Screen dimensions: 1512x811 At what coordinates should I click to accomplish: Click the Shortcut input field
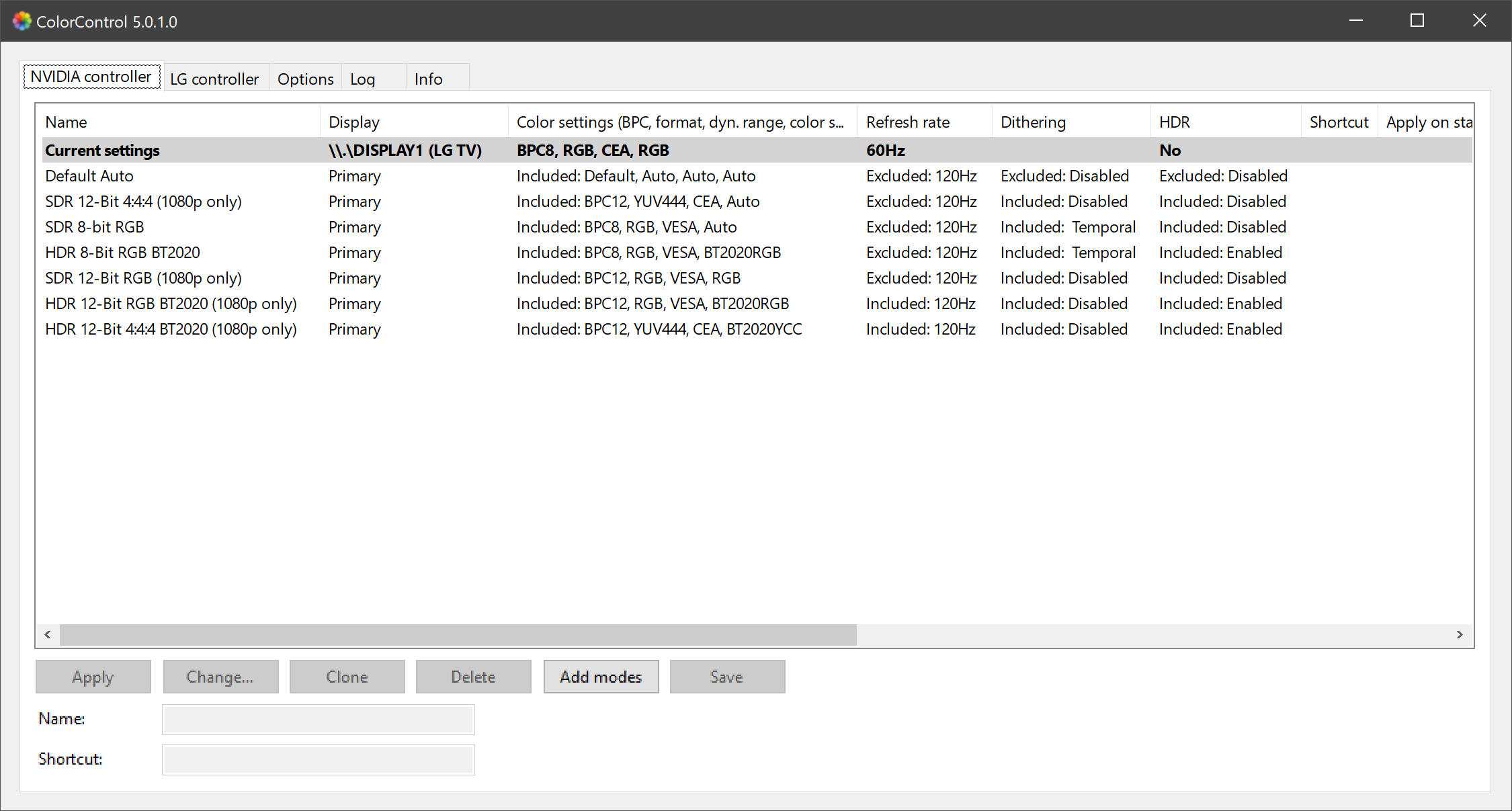pyautogui.click(x=318, y=759)
